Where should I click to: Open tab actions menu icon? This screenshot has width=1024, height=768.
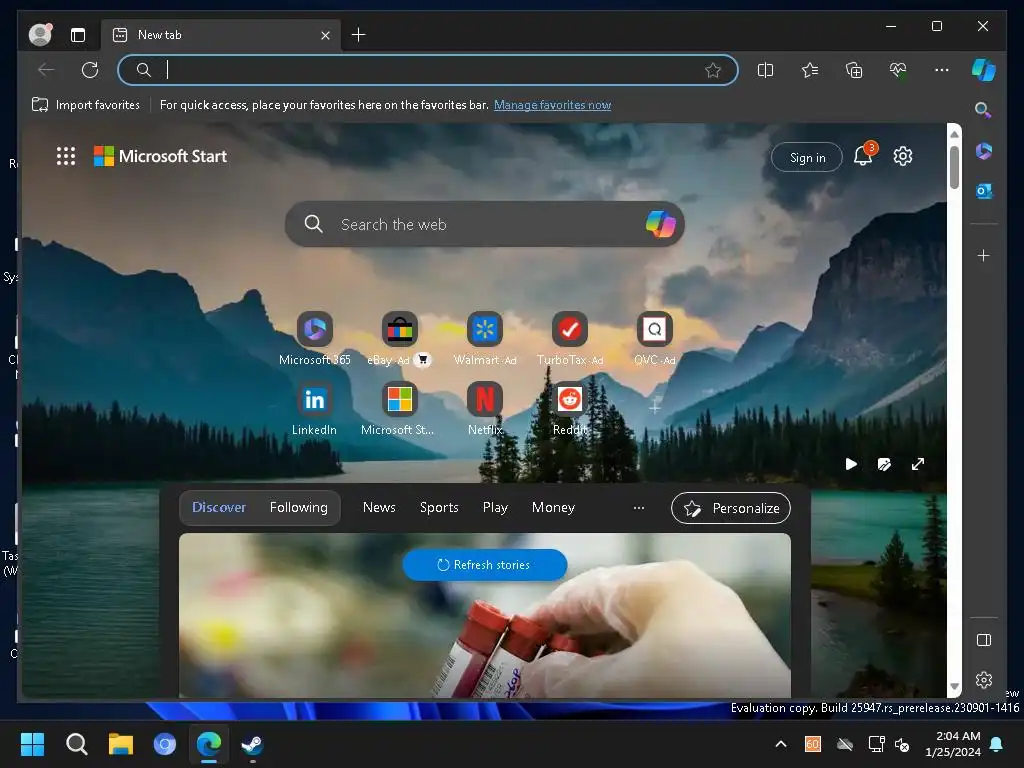click(x=78, y=35)
